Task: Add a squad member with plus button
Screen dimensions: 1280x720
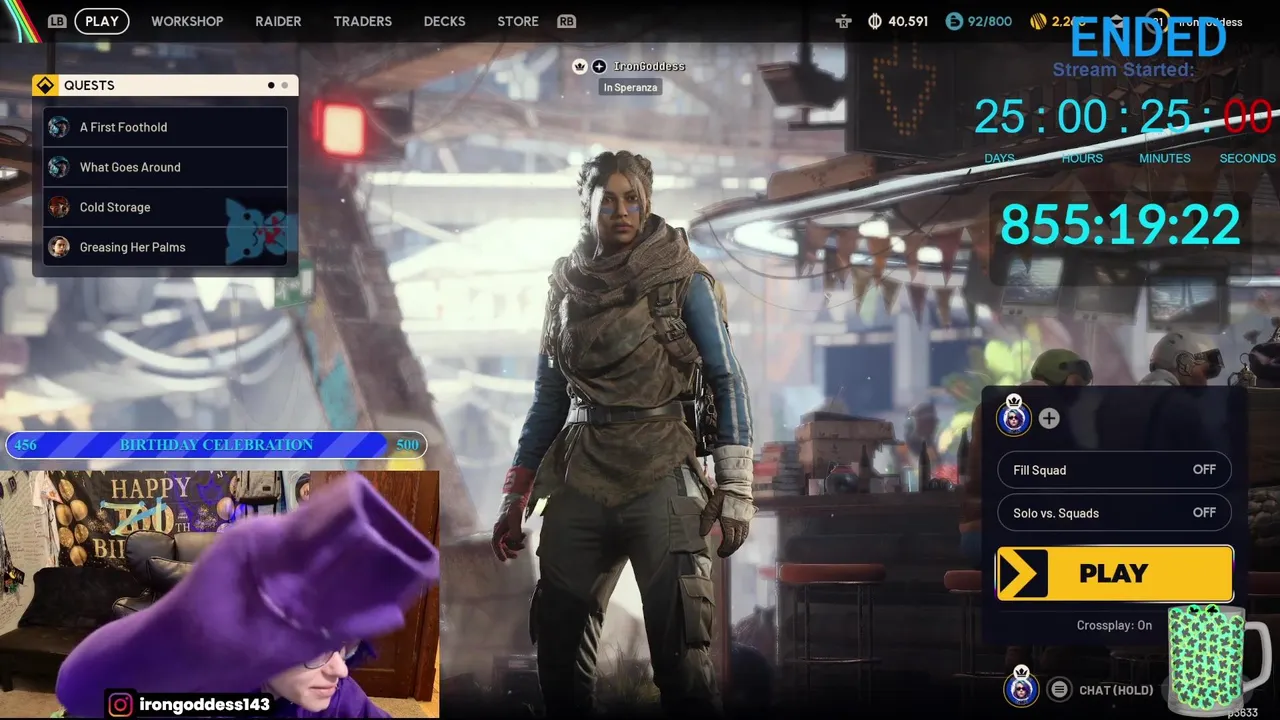Action: [x=1048, y=418]
